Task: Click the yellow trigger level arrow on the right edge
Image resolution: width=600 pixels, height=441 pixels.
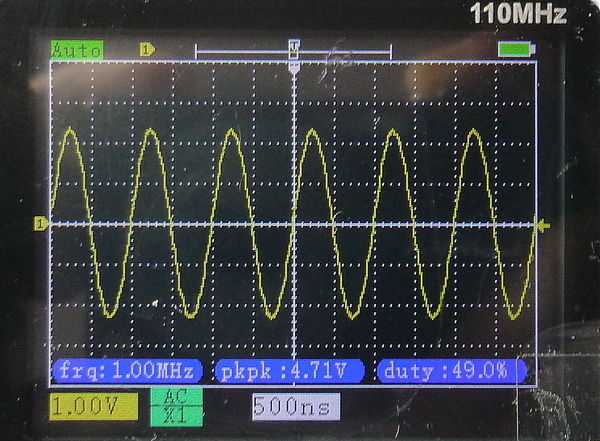Action: pos(543,226)
